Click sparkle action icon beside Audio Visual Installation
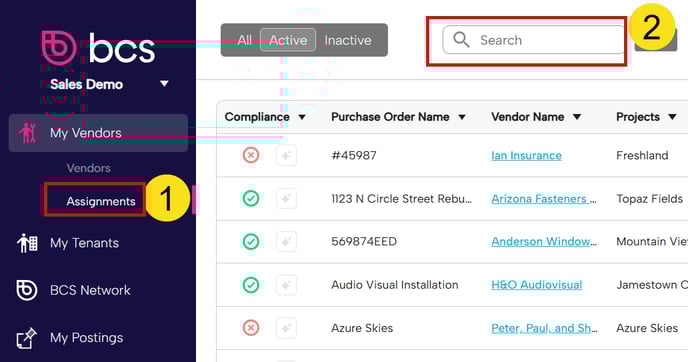Viewport: 688px width, 362px height. [x=287, y=285]
